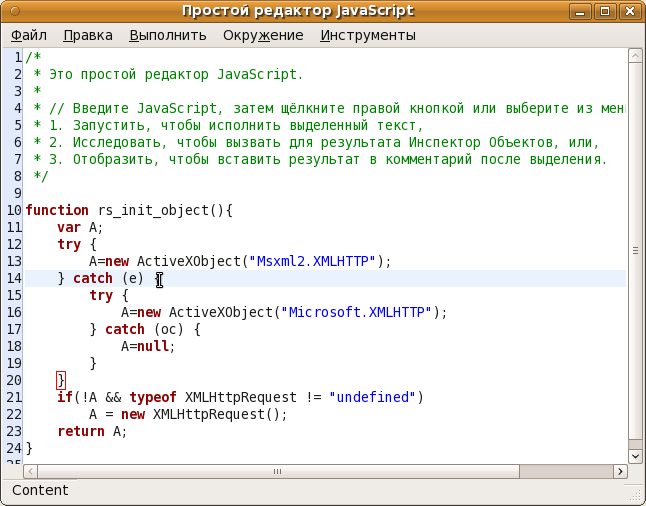This screenshot has width=646, height=506.
Task: Click the window menu icon in title bar
Action: pyautogui.click(x=14, y=11)
